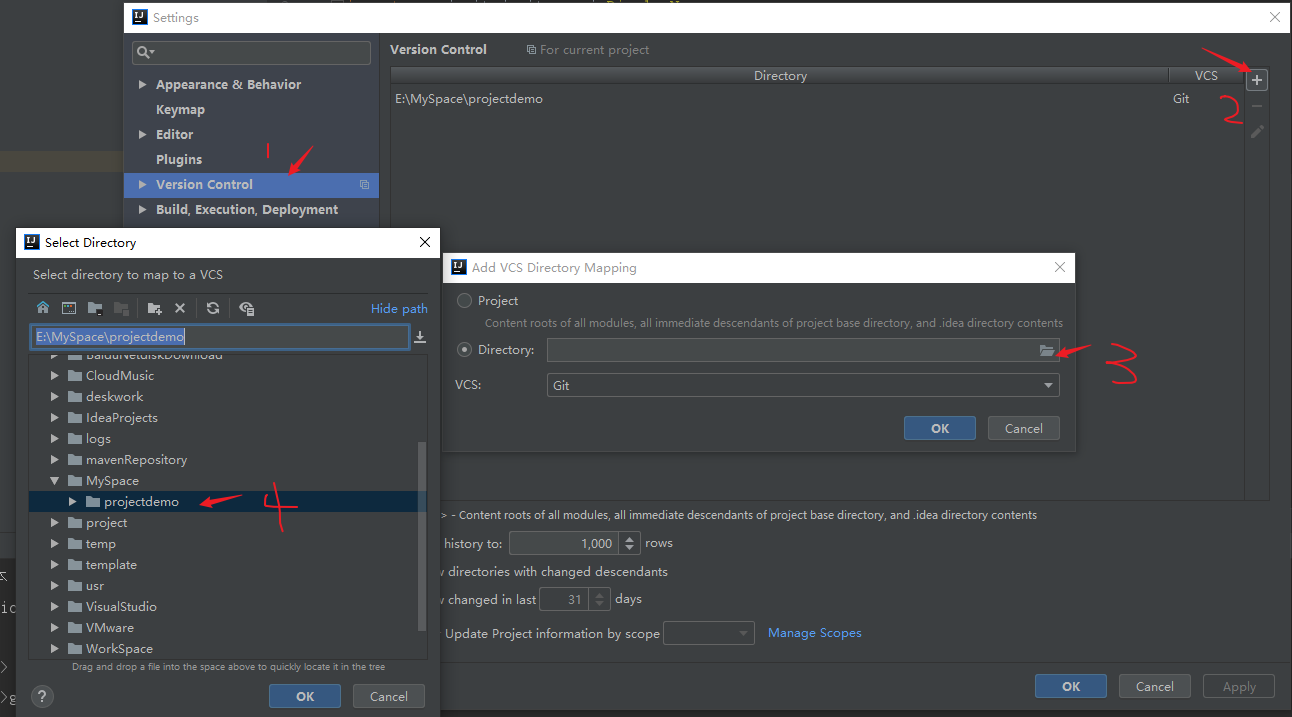Click the remove mapping minus icon
This screenshot has width=1292, height=717.
(x=1257, y=106)
